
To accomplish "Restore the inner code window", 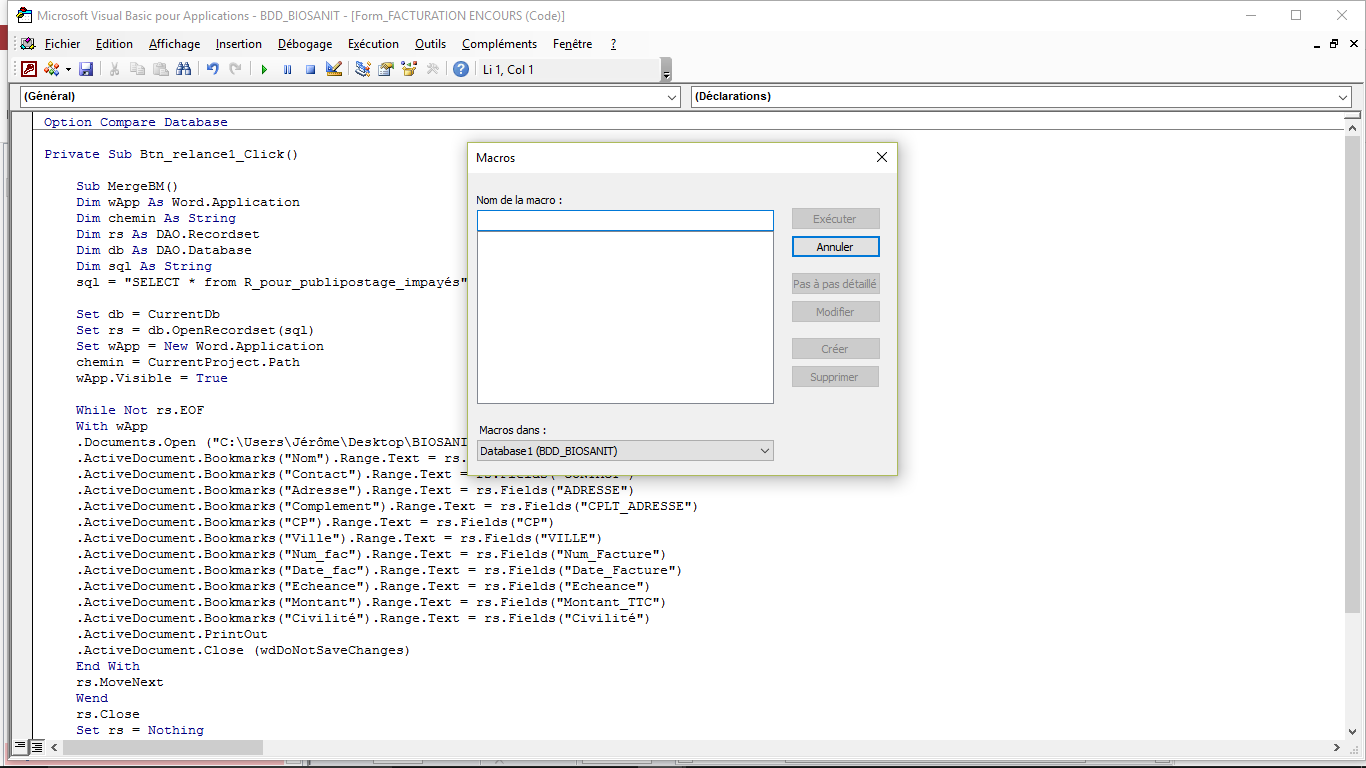I will coord(1334,44).
